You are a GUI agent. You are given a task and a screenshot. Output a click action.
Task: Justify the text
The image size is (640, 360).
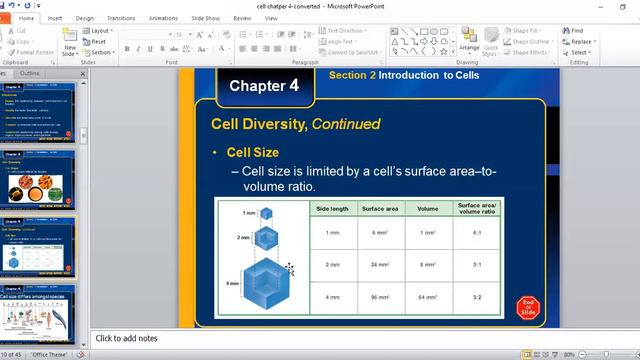(x=278, y=49)
